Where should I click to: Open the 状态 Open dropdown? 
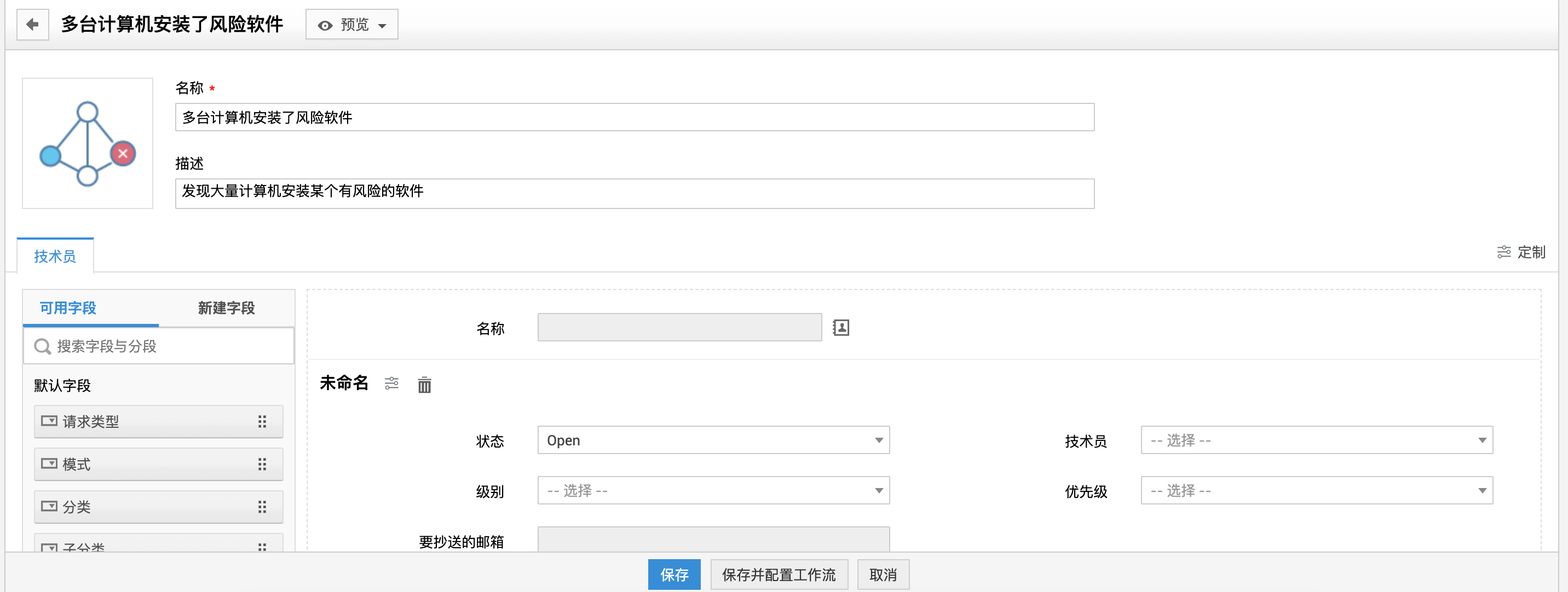pyautogui.click(x=713, y=440)
